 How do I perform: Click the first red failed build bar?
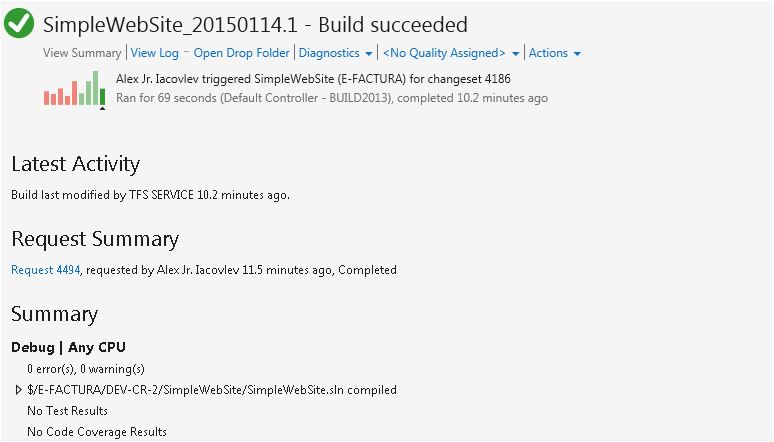click(x=46, y=98)
